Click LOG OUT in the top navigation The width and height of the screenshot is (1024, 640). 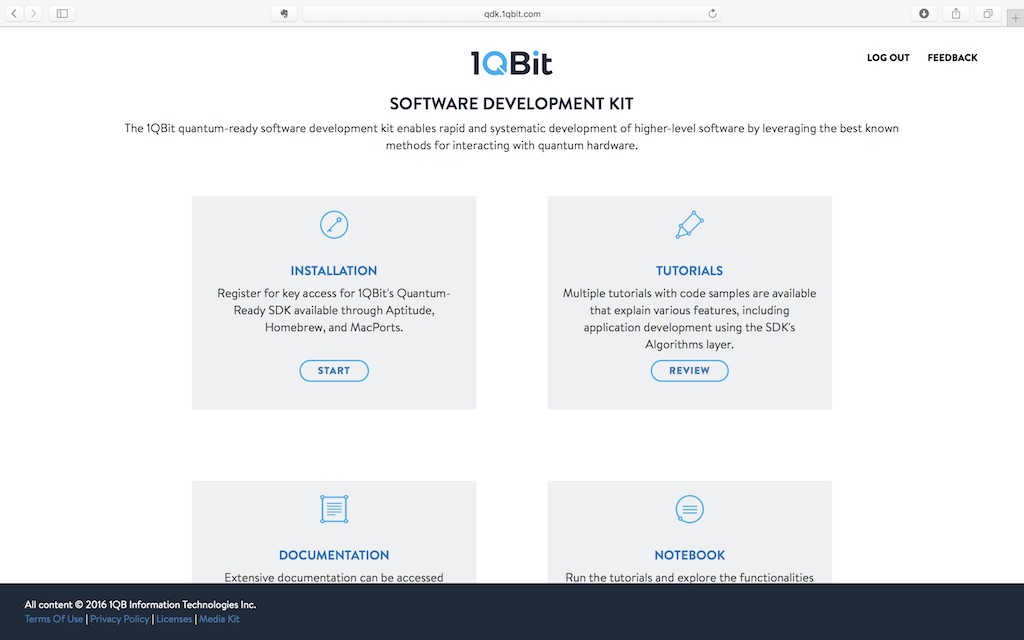(888, 58)
